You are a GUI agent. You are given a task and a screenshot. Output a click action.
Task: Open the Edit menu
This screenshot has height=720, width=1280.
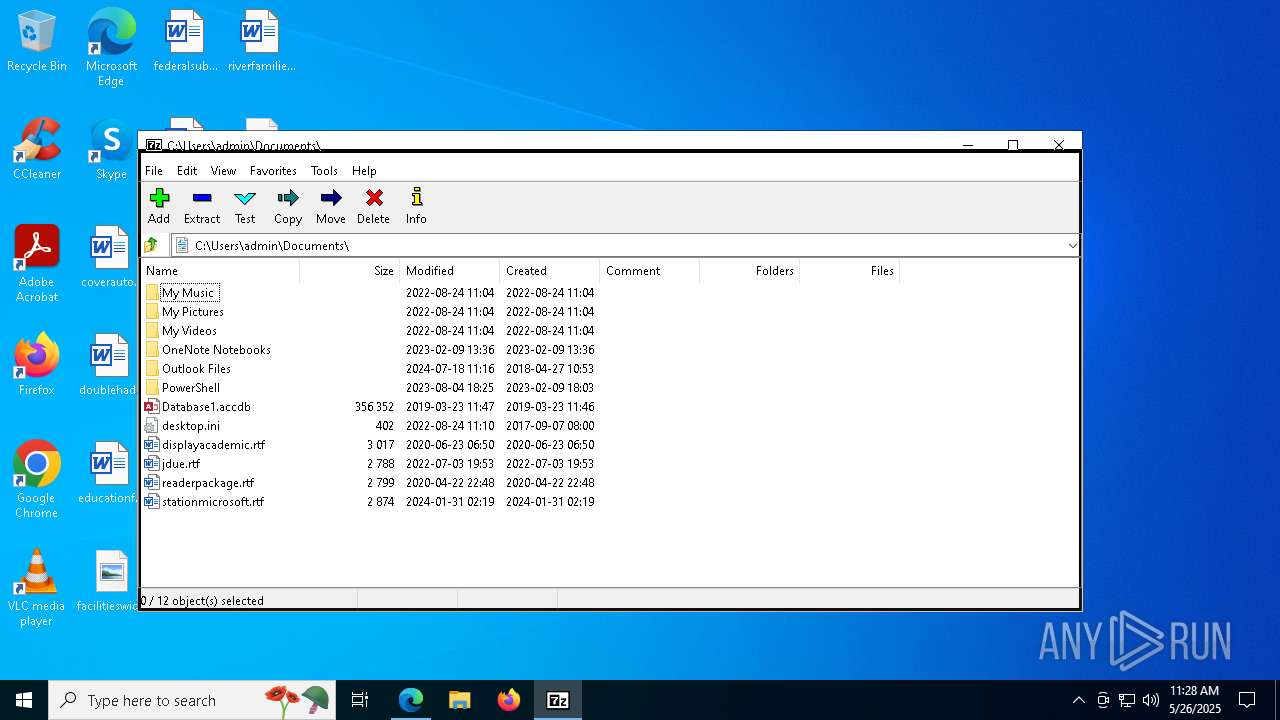[x=187, y=171]
